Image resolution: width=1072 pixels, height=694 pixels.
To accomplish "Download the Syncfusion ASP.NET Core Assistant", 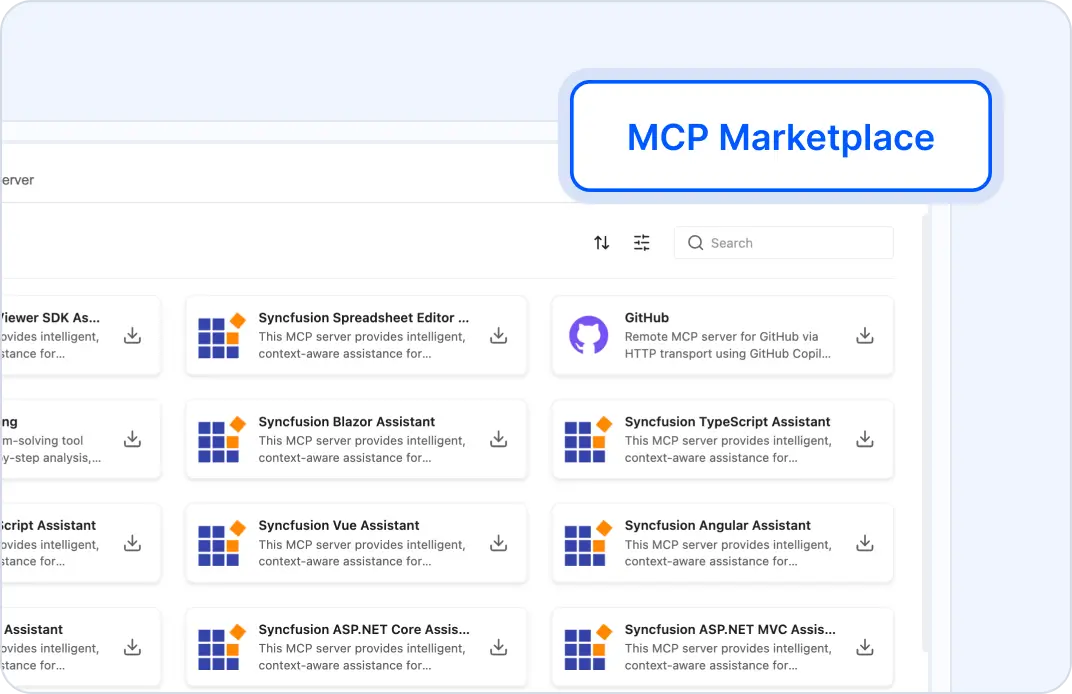I will [498, 648].
